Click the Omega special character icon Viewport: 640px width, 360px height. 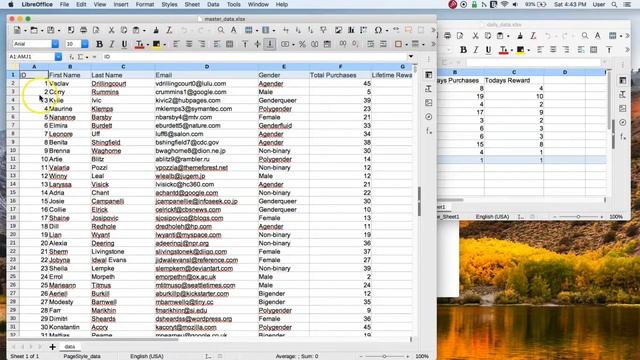tap(378, 30)
